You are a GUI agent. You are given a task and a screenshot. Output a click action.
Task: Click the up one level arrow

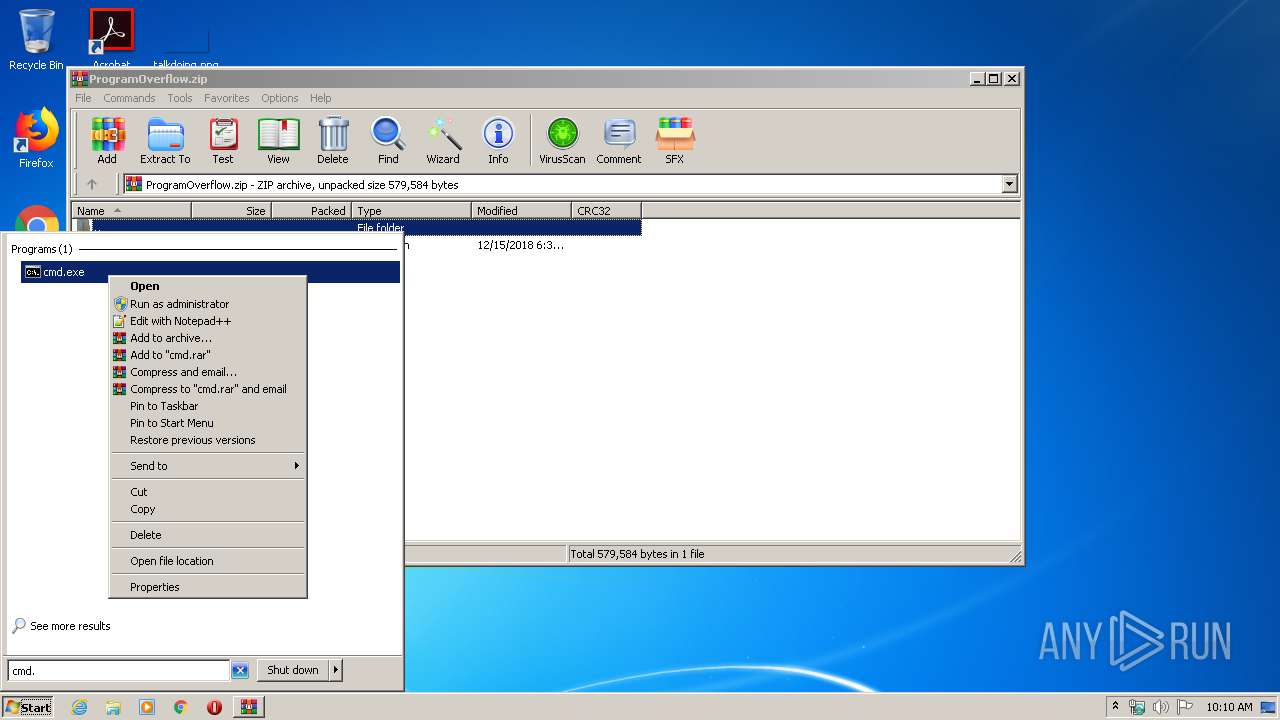pyautogui.click(x=92, y=184)
